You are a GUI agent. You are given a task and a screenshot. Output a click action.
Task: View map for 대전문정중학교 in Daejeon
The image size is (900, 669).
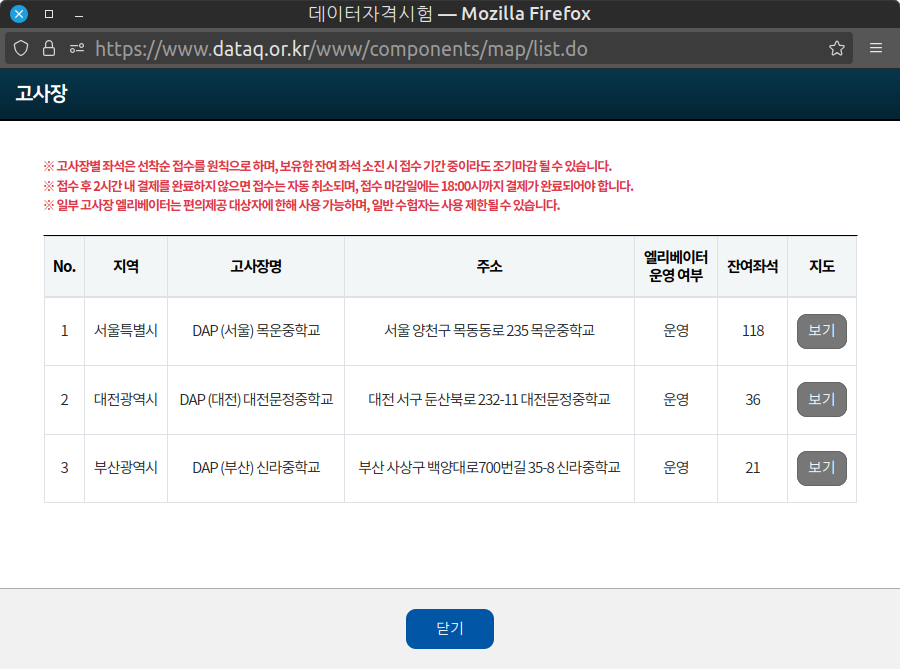pos(821,399)
